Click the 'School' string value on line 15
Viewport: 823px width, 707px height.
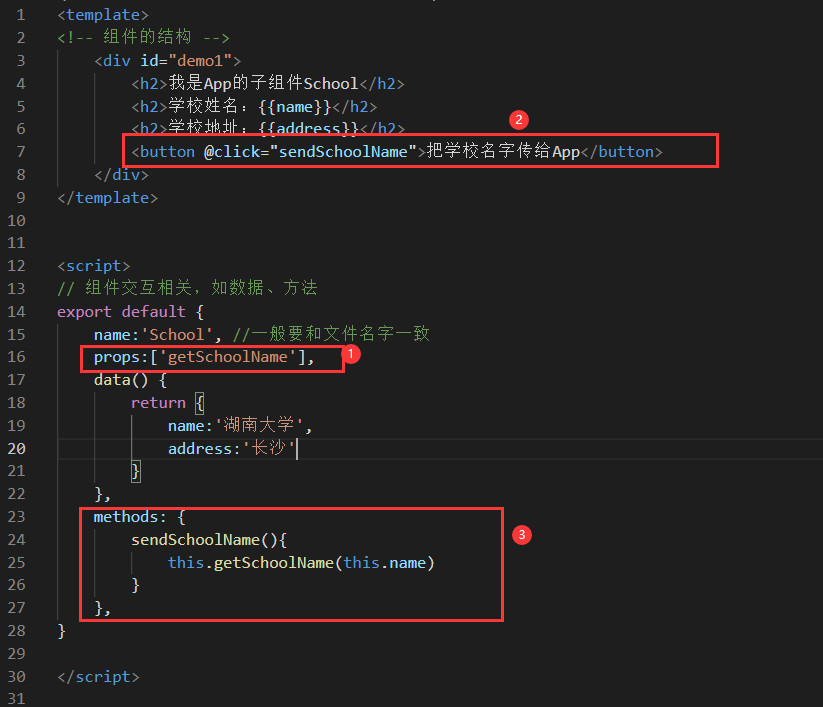[177, 335]
